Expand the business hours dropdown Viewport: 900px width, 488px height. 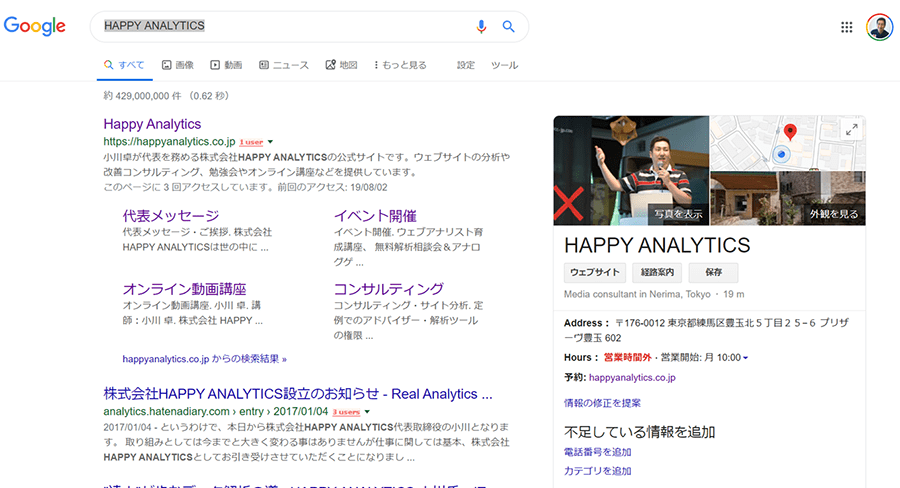coord(746,358)
